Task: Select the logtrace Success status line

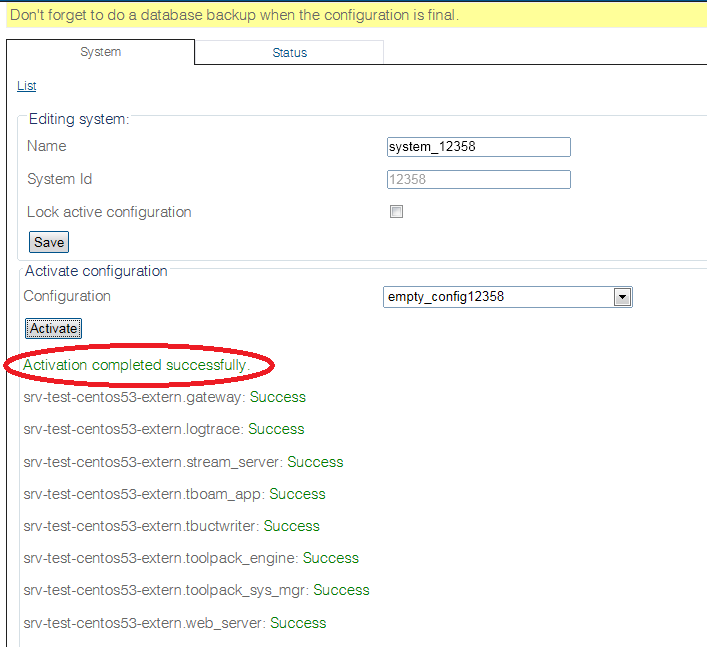Action: (x=163, y=429)
